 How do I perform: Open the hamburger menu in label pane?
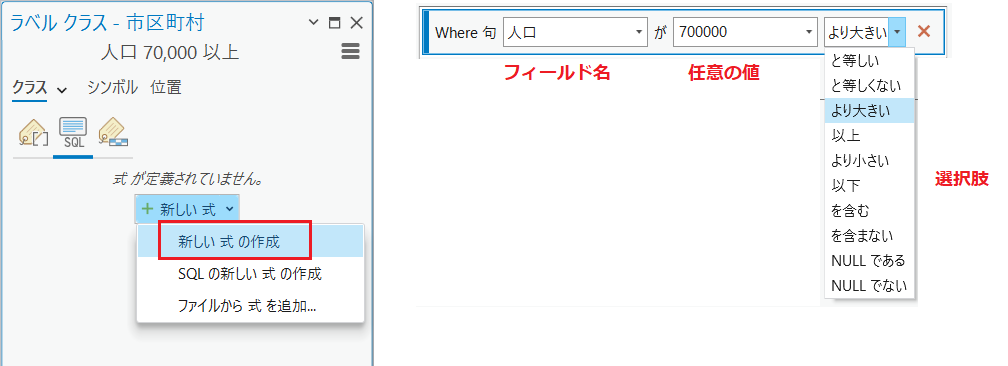point(350,51)
